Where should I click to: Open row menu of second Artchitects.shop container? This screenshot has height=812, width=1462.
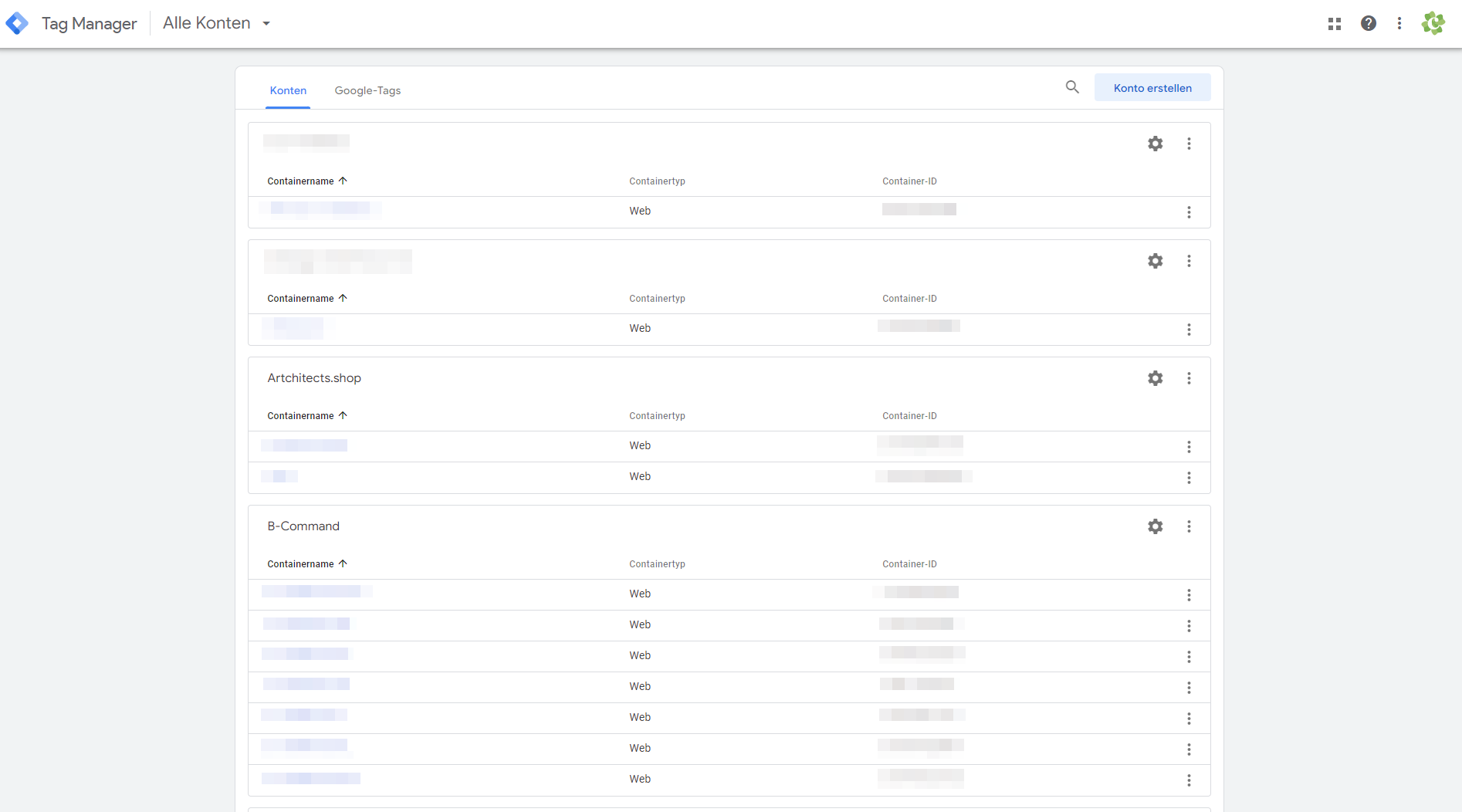(1190, 478)
